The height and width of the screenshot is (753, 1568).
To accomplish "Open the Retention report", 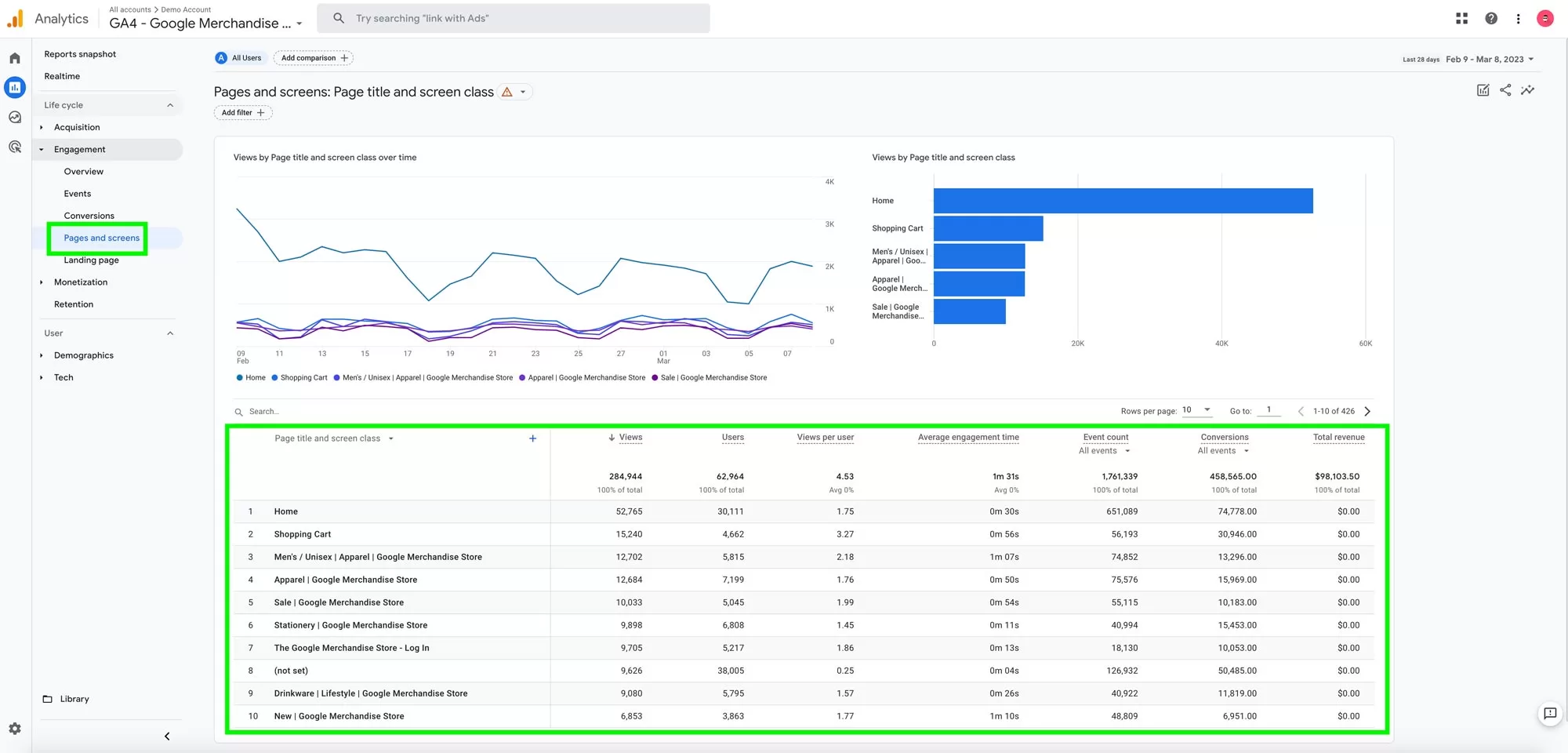I will 74,304.
